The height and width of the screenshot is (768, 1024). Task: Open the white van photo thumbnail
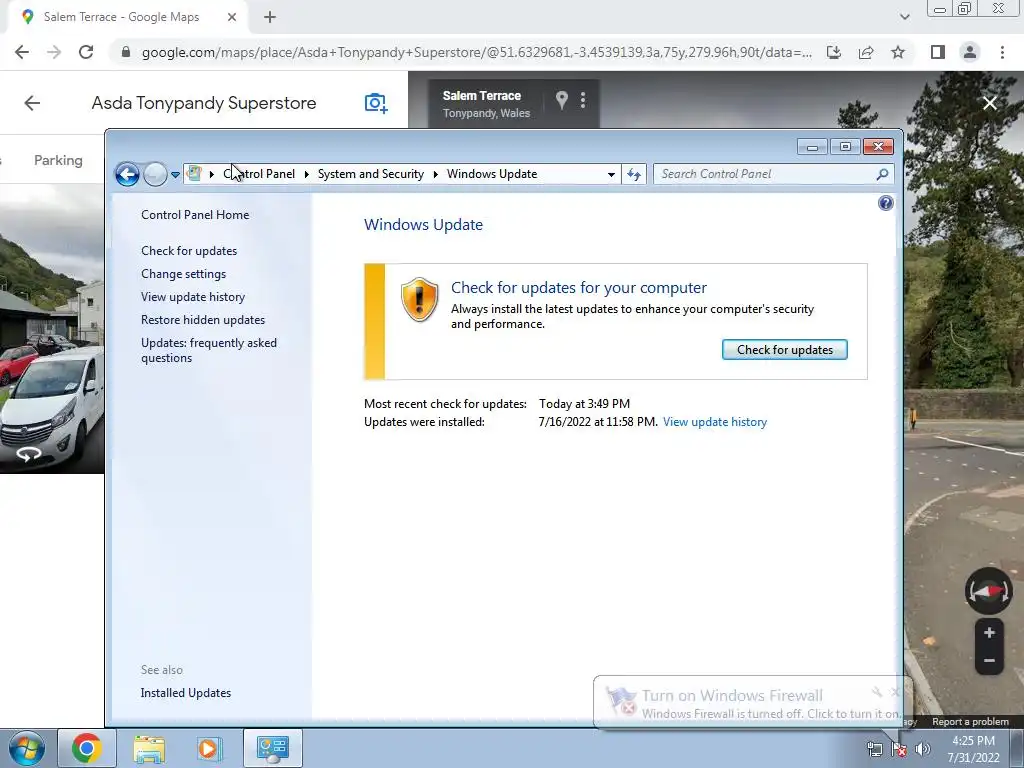(x=52, y=328)
